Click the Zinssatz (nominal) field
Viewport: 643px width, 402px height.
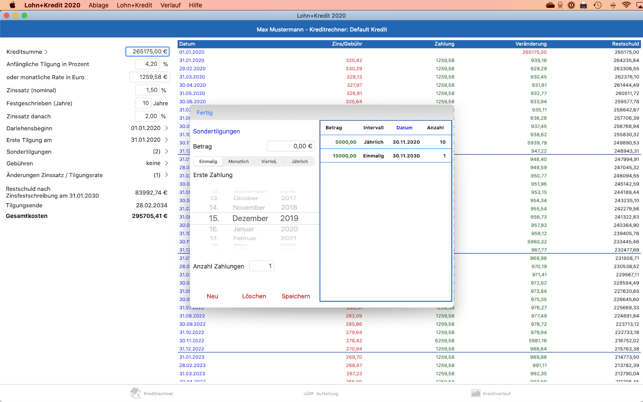(147, 90)
